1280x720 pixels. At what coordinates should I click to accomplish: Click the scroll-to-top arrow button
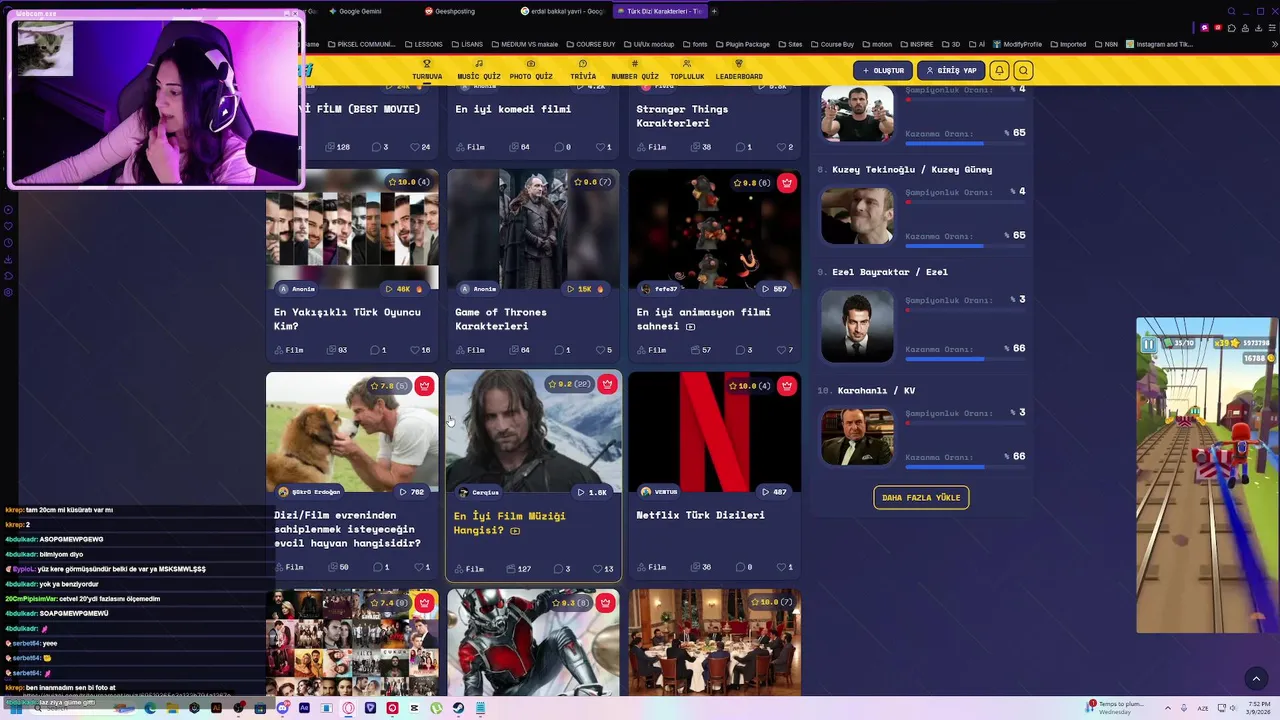point(1256,679)
